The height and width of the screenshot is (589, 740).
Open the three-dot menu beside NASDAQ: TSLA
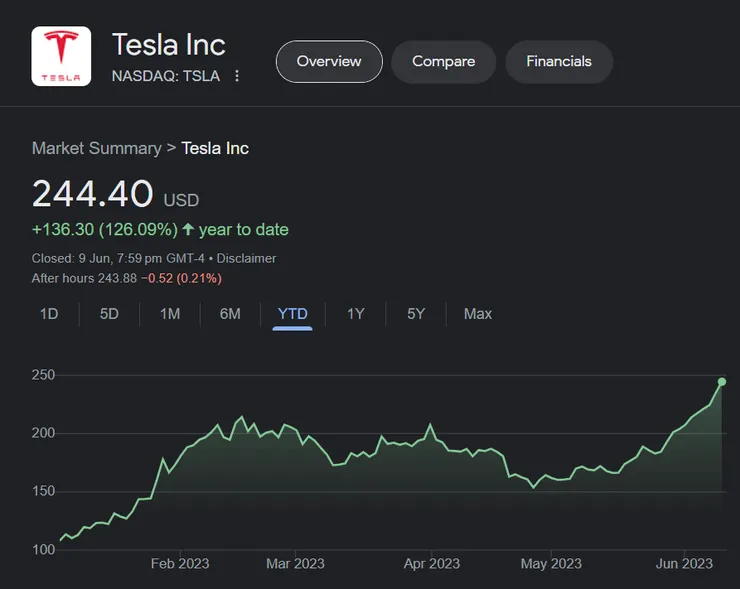coord(237,76)
